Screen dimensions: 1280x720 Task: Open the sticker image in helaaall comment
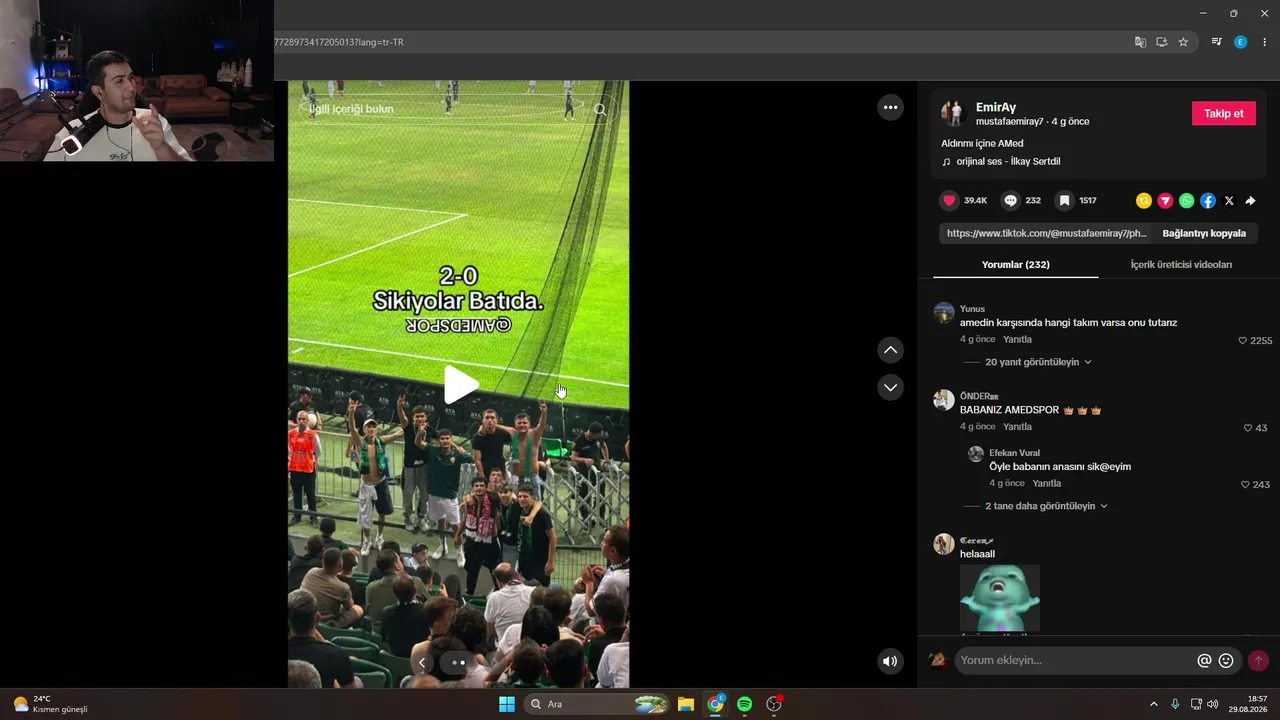[x=1000, y=598]
